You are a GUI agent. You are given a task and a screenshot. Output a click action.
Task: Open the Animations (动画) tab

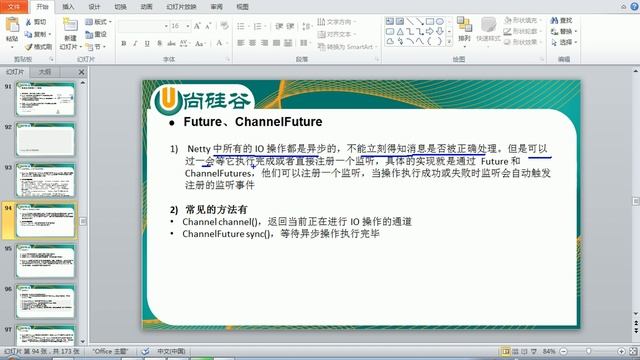coord(147,7)
